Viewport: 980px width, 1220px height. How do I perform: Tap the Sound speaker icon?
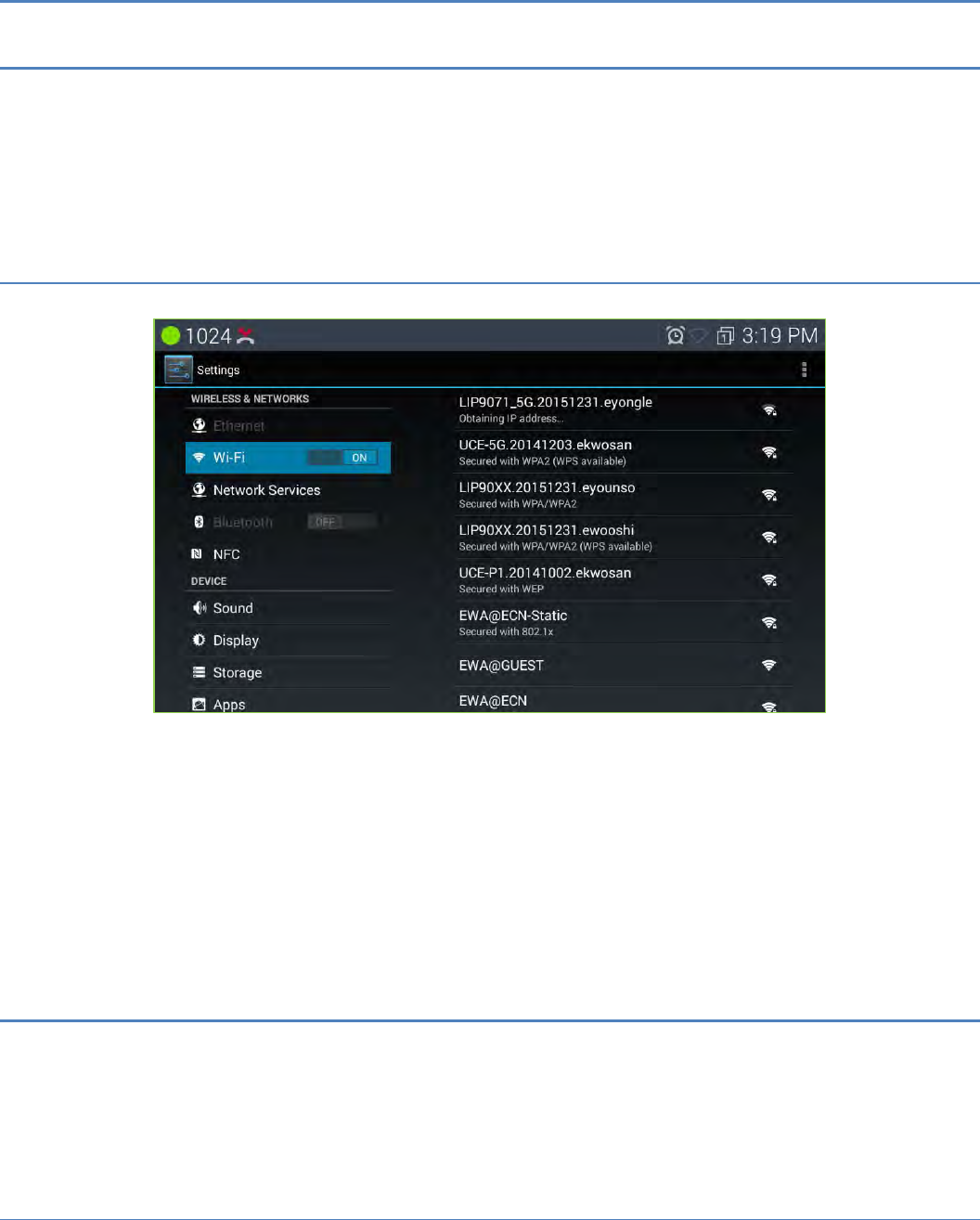pyautogui.click(x=199, y=607)
